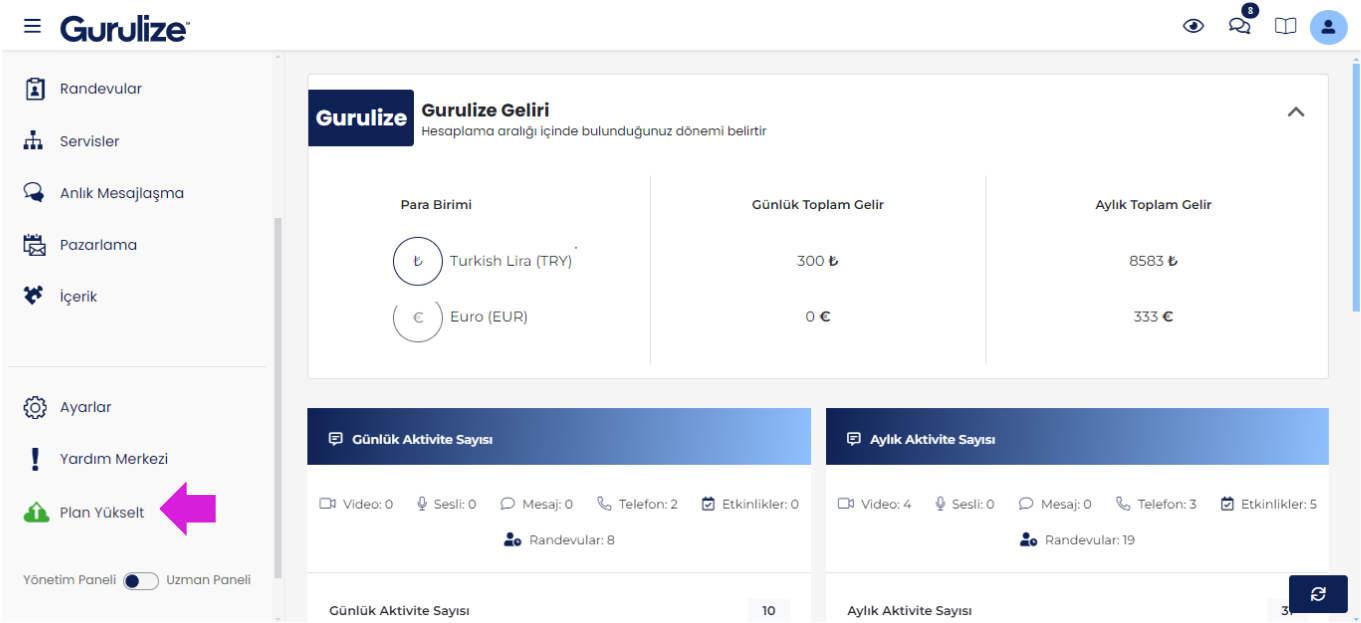Viewport: 1361px width, 623px height.
Task: Click the Gurulize Geliri card logo
Action: point(361,118)
